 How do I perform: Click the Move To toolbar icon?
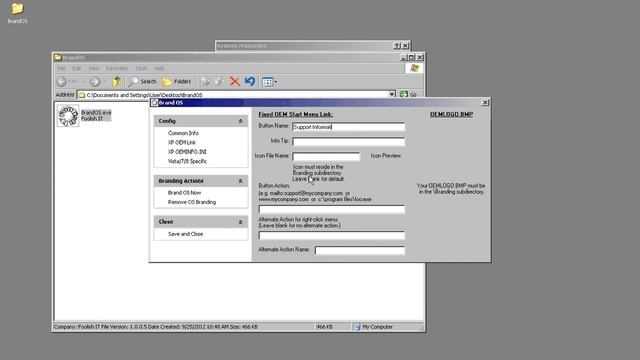(205, 82)
